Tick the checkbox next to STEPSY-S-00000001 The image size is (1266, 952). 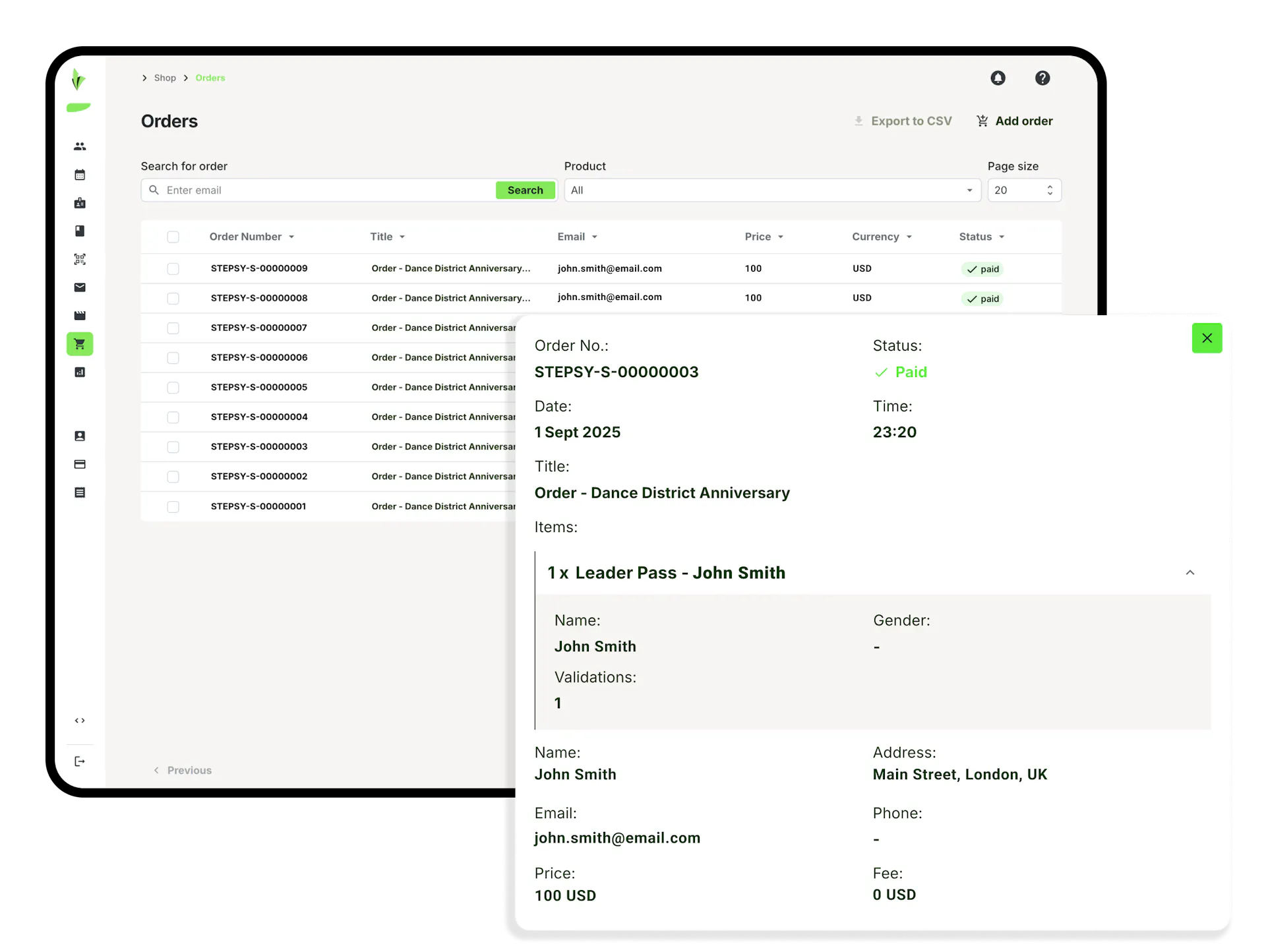pyautogui.click(x=173, y=506)
